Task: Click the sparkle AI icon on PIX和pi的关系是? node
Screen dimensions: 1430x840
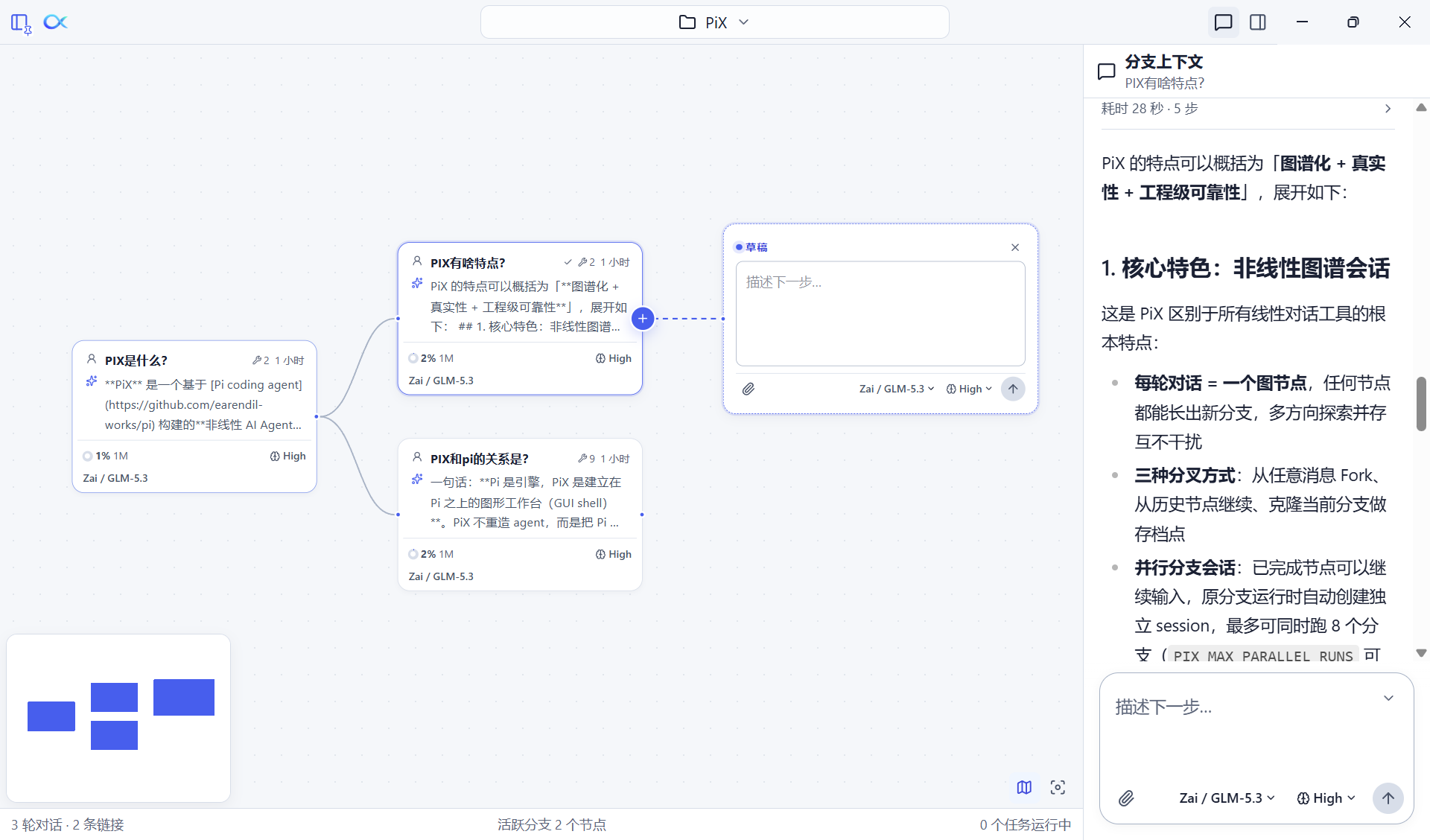Action: 417,480
